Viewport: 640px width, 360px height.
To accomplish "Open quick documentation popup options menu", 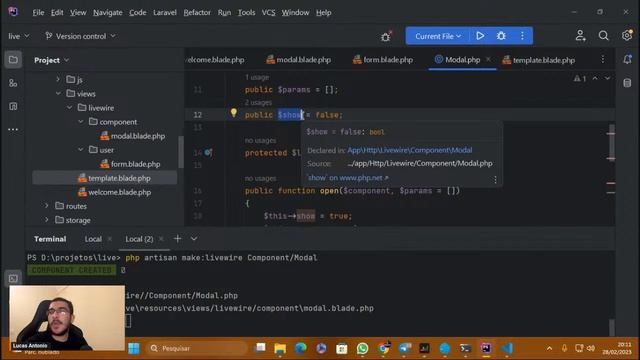I will tap(495, 180).
